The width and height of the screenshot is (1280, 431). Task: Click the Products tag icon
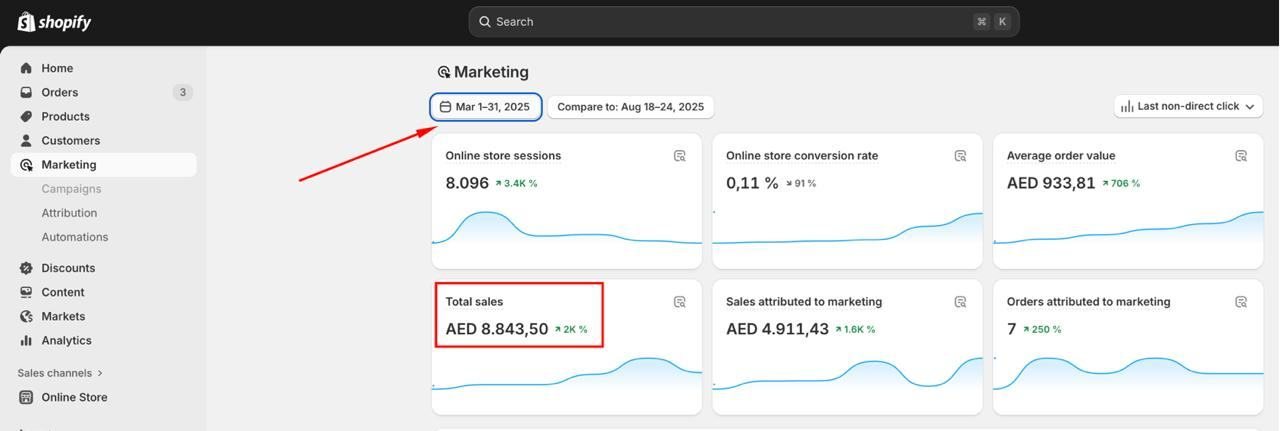[x=26, y=116]
